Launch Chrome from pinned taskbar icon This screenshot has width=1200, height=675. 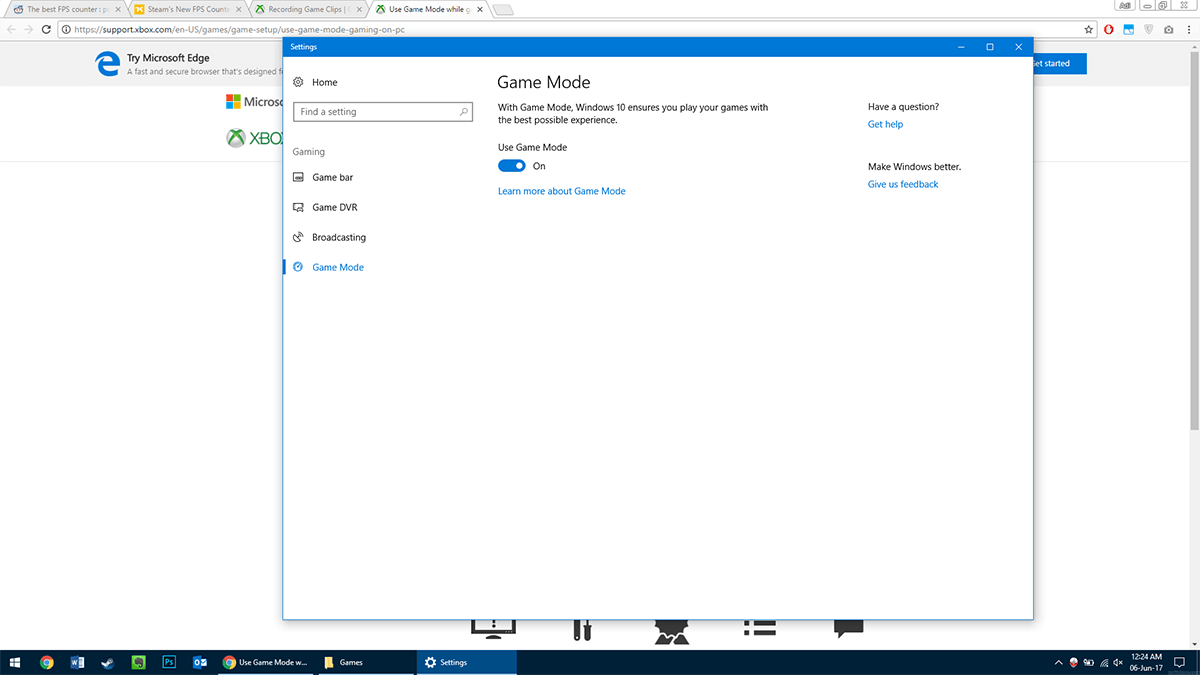(x=47, y=662)
